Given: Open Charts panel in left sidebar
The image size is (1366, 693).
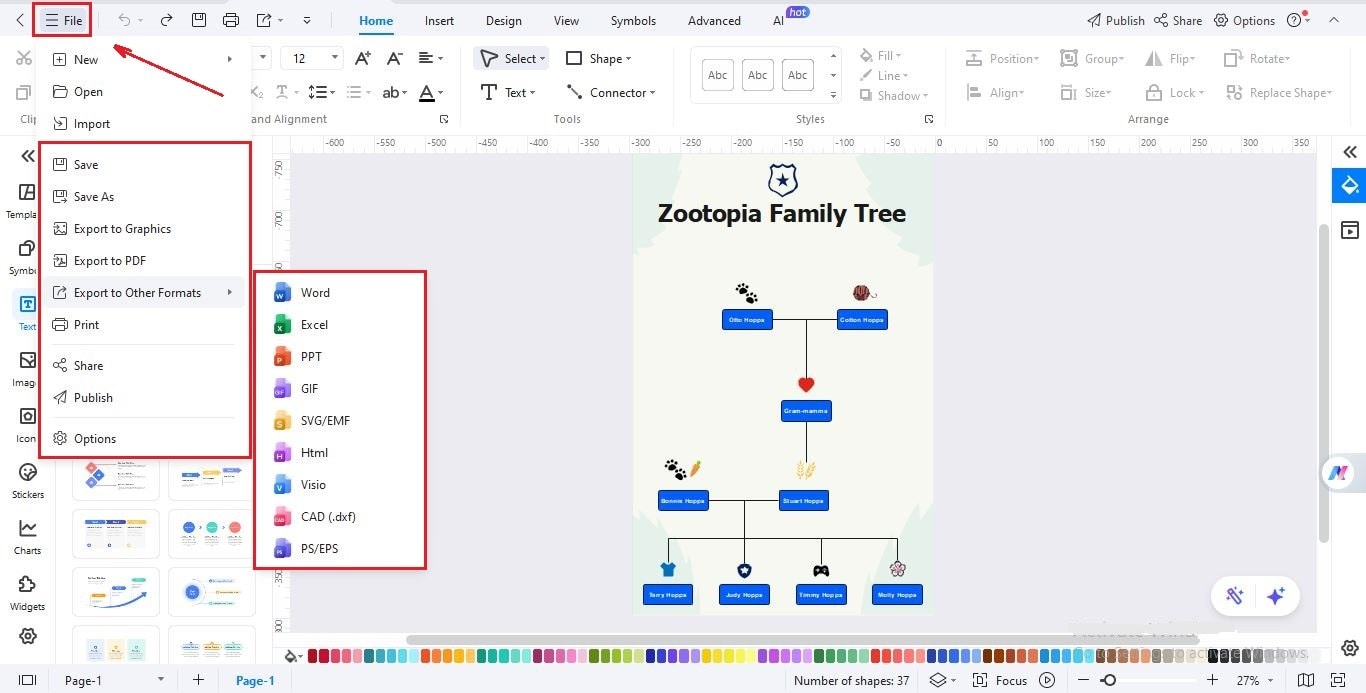Looking at the screenshot, I should (x=28, y=536).
